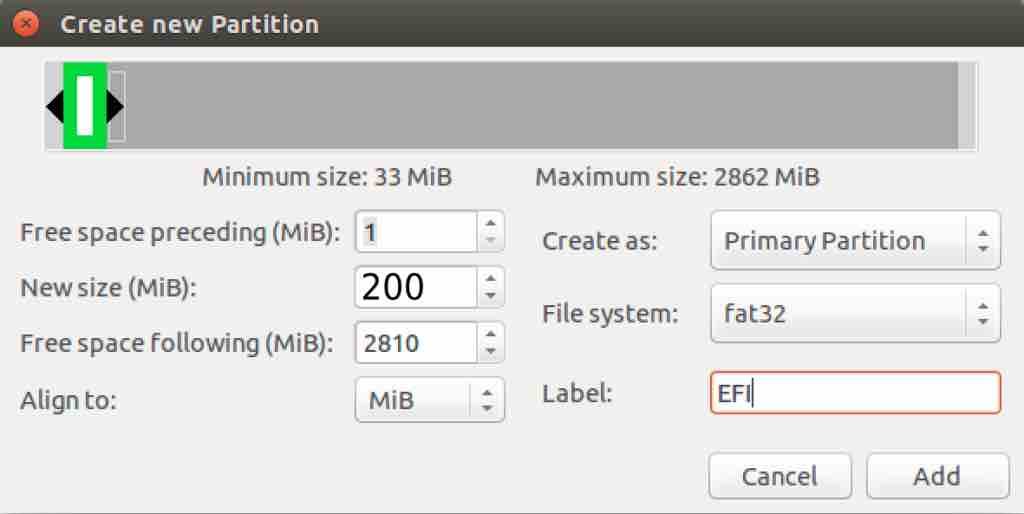Screen dimensions: 1024x514
Task: Decrease New size value
Action: 491,296
